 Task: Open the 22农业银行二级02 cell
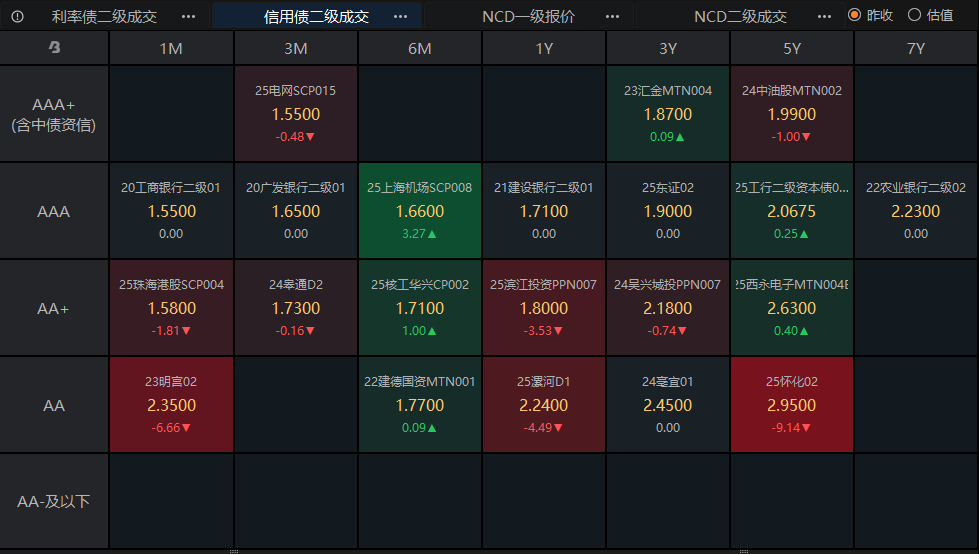click(x=916, y=211)
